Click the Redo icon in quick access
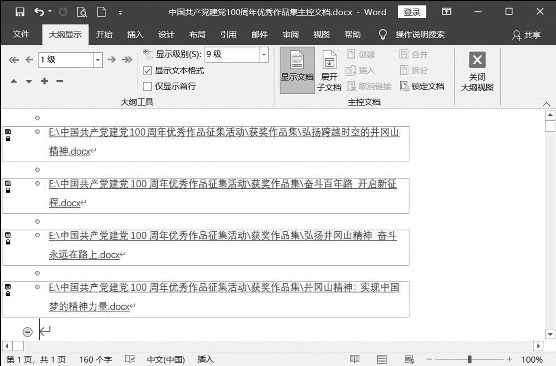The image size is (556, 366). [x=63, y=12]
